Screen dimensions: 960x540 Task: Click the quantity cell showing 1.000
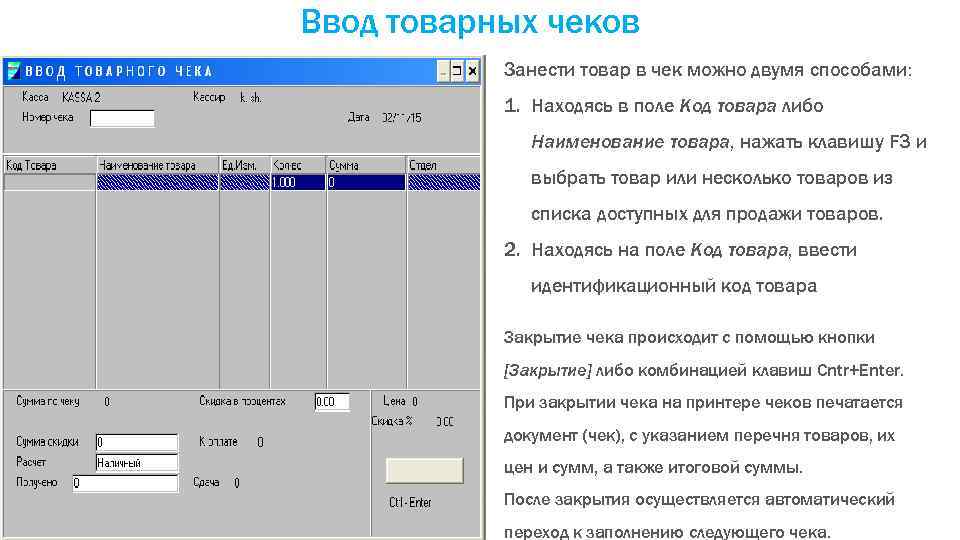point(298,182)
